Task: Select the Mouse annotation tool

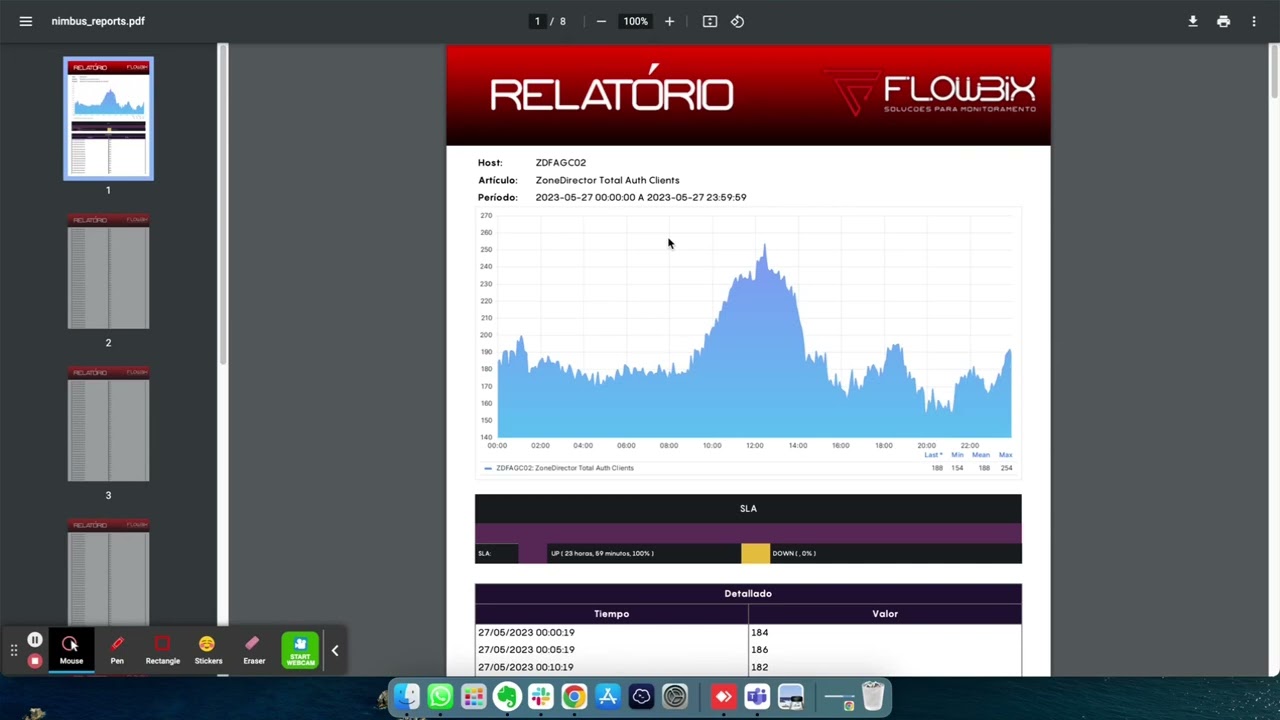Action: [71, 650]
